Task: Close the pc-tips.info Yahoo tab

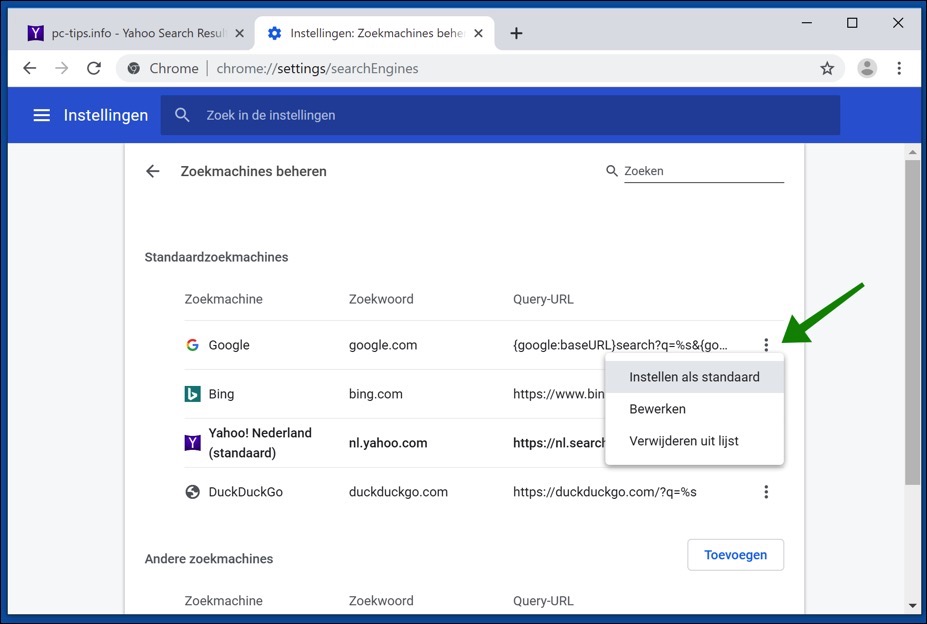Action: coord(239,33)
